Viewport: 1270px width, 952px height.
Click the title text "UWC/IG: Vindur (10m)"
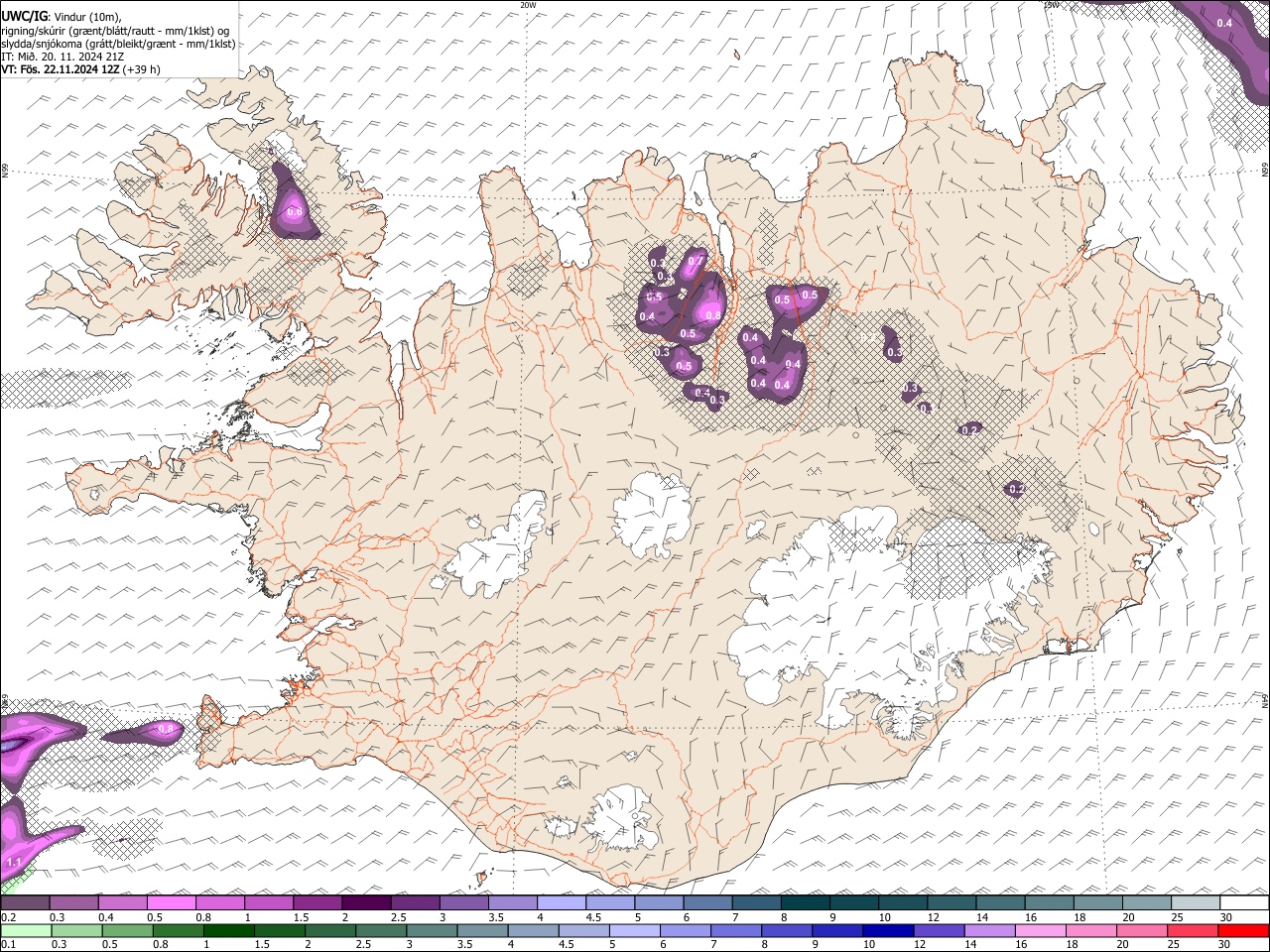point(61,15)
